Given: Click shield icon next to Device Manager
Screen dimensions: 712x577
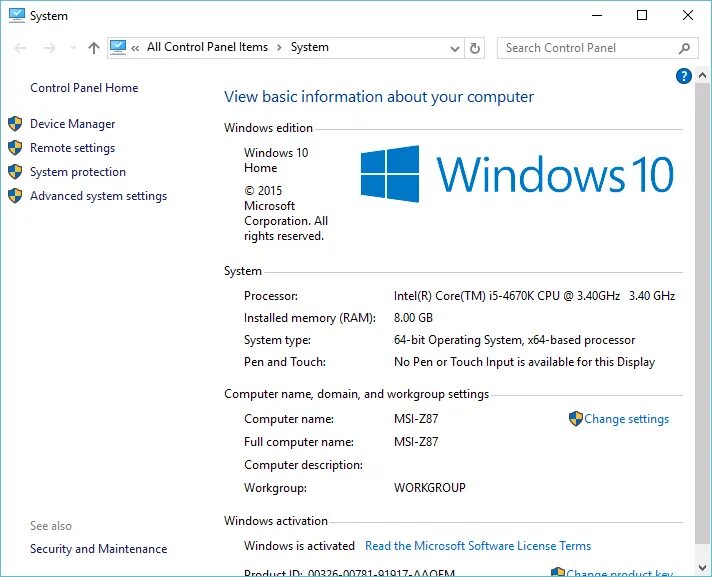Looking at the screenshot, I should click(15, 123).
